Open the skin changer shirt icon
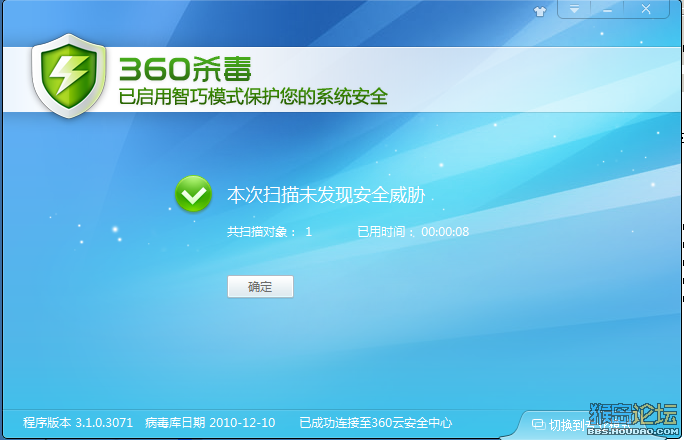 pyautogui.click(x=540, y=11)
